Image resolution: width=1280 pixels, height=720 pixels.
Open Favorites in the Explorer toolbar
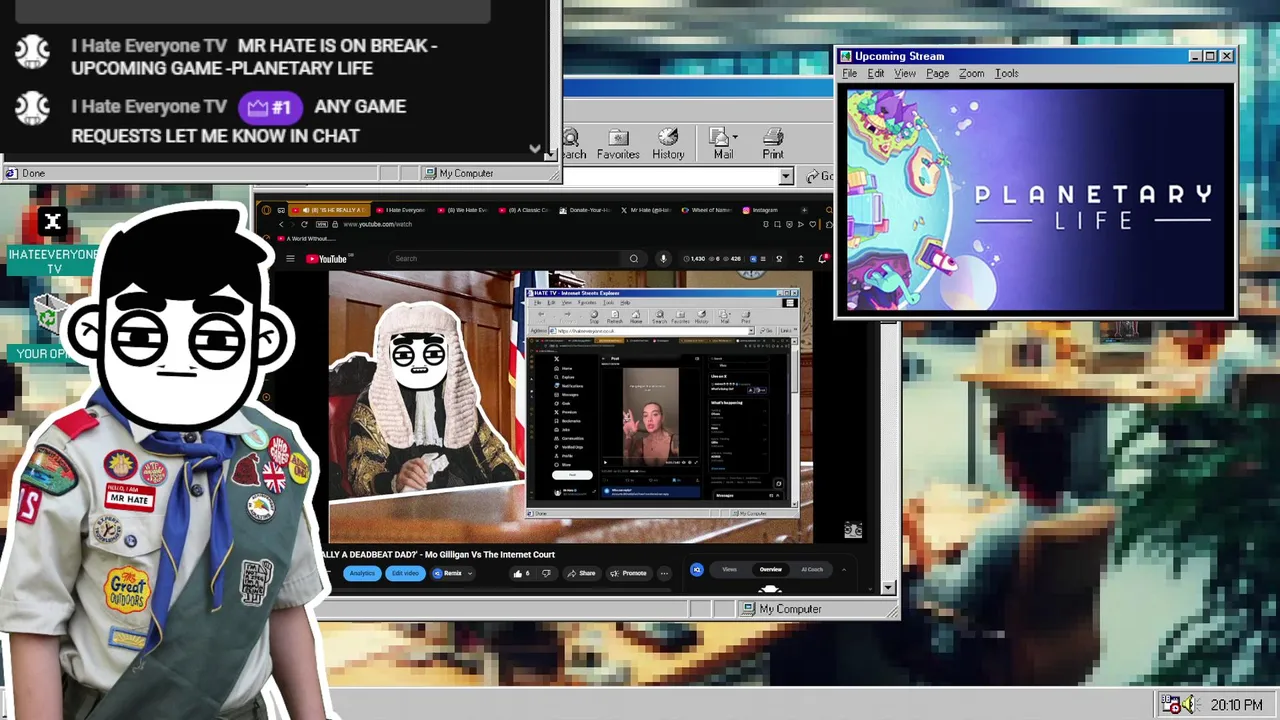click(618, 144)
